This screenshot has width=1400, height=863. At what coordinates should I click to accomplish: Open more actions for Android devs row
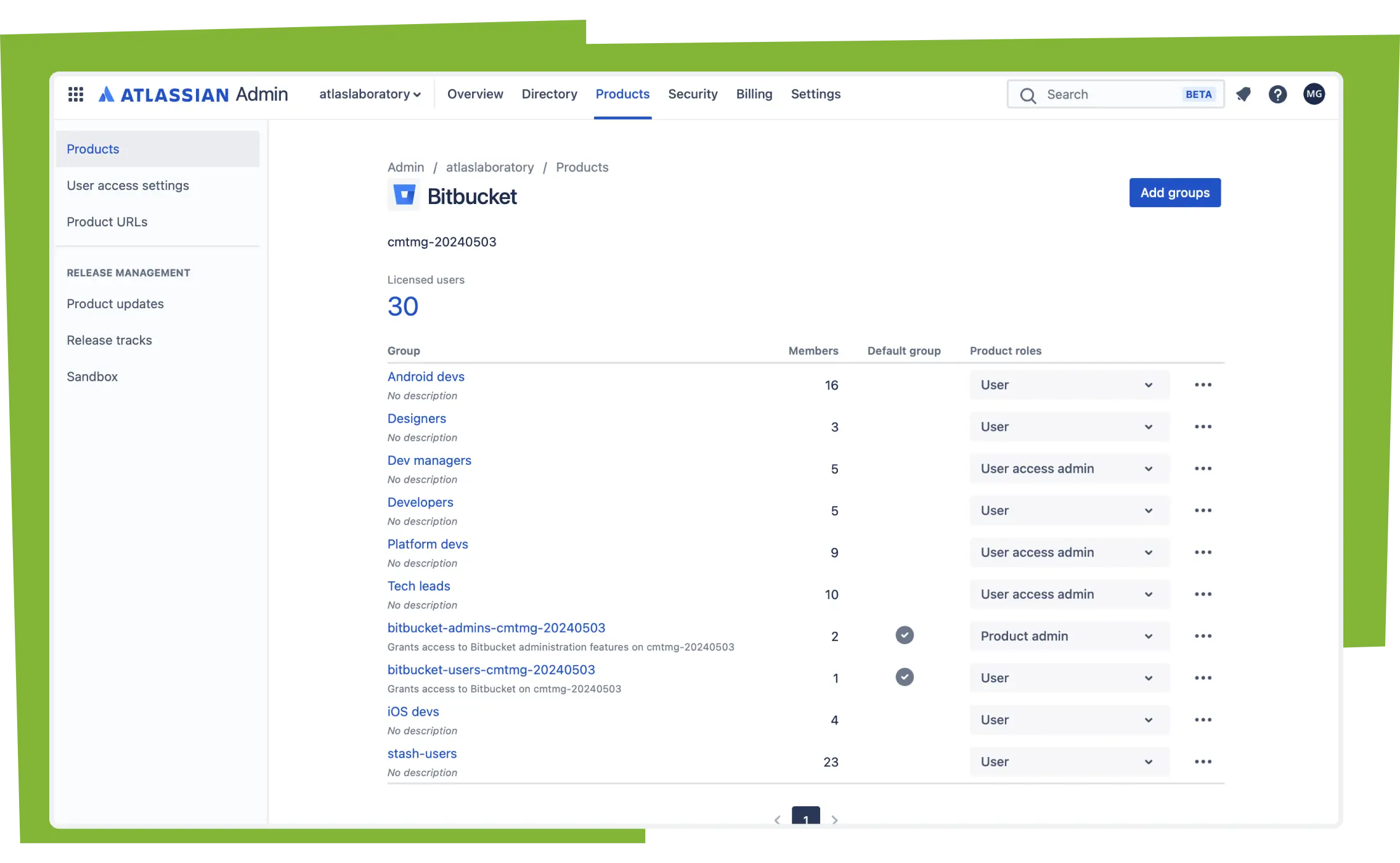point(1202,385)
